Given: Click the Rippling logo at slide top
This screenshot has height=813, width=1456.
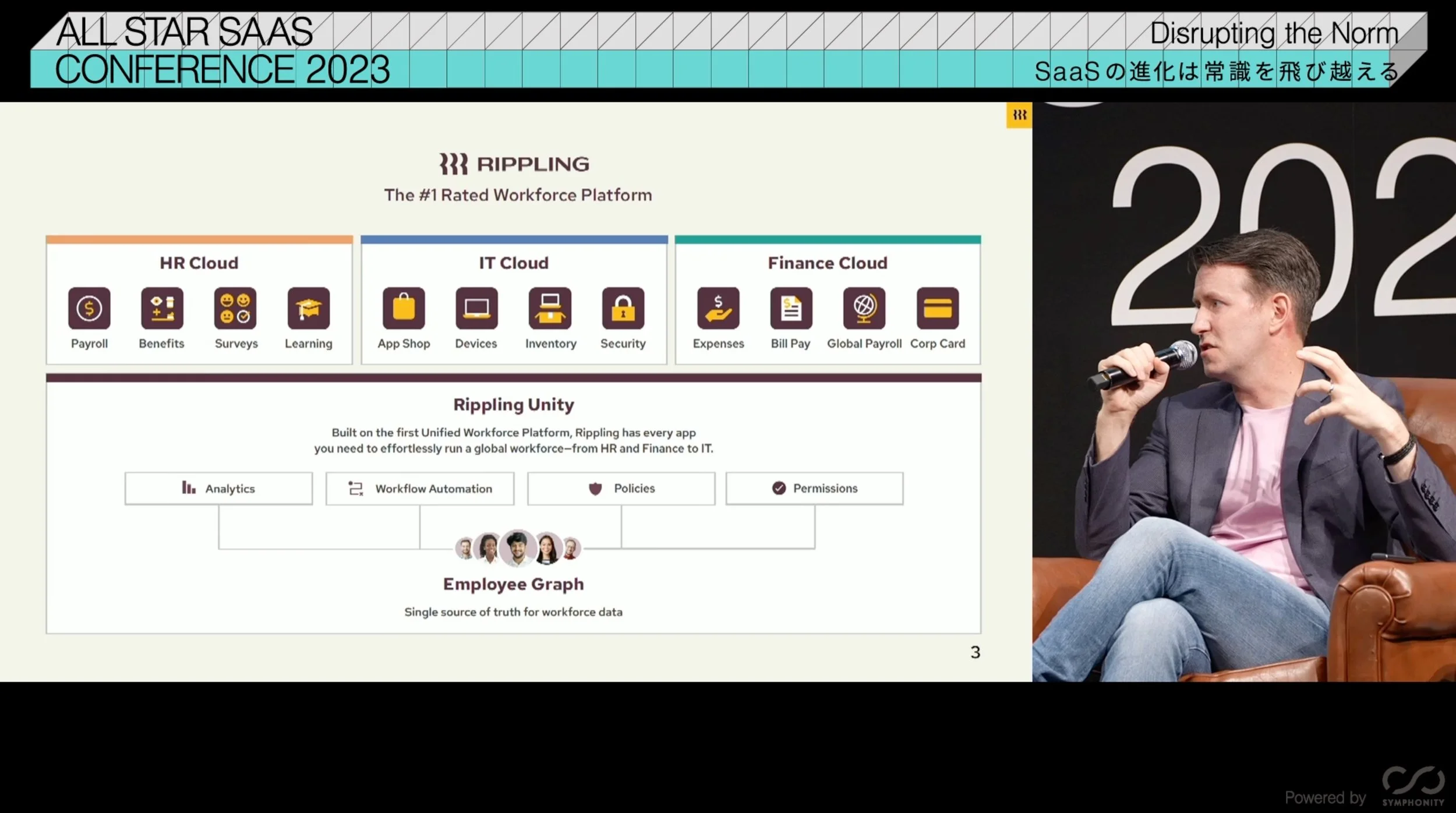Looking at the screenshot, I should 514,164.
